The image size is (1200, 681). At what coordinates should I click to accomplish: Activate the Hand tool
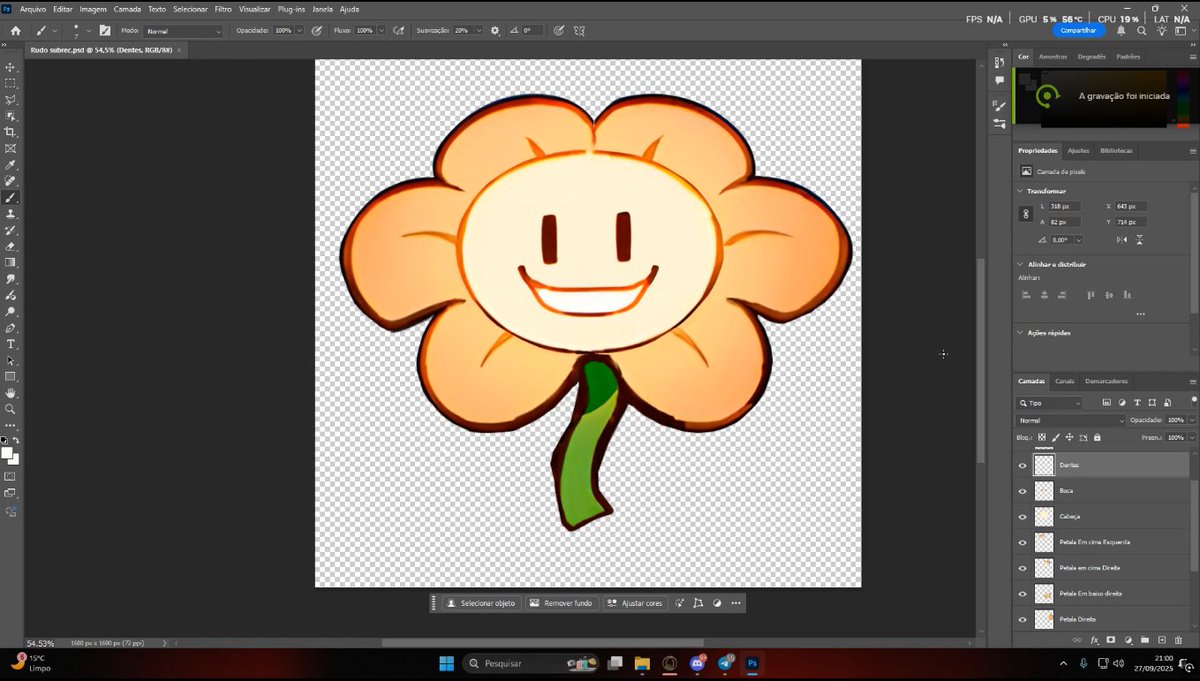tap(11, 393)
